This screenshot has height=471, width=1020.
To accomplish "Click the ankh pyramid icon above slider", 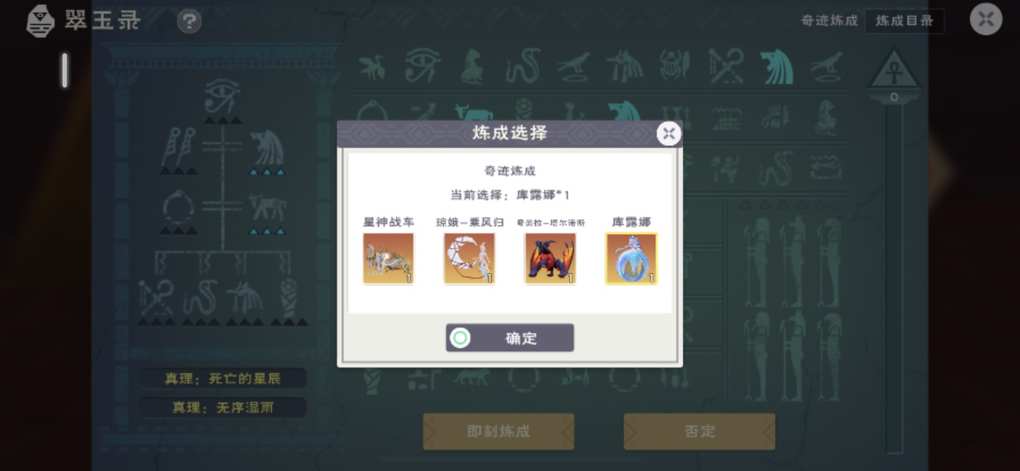I will pyautogui.click(x=894, y=72).
